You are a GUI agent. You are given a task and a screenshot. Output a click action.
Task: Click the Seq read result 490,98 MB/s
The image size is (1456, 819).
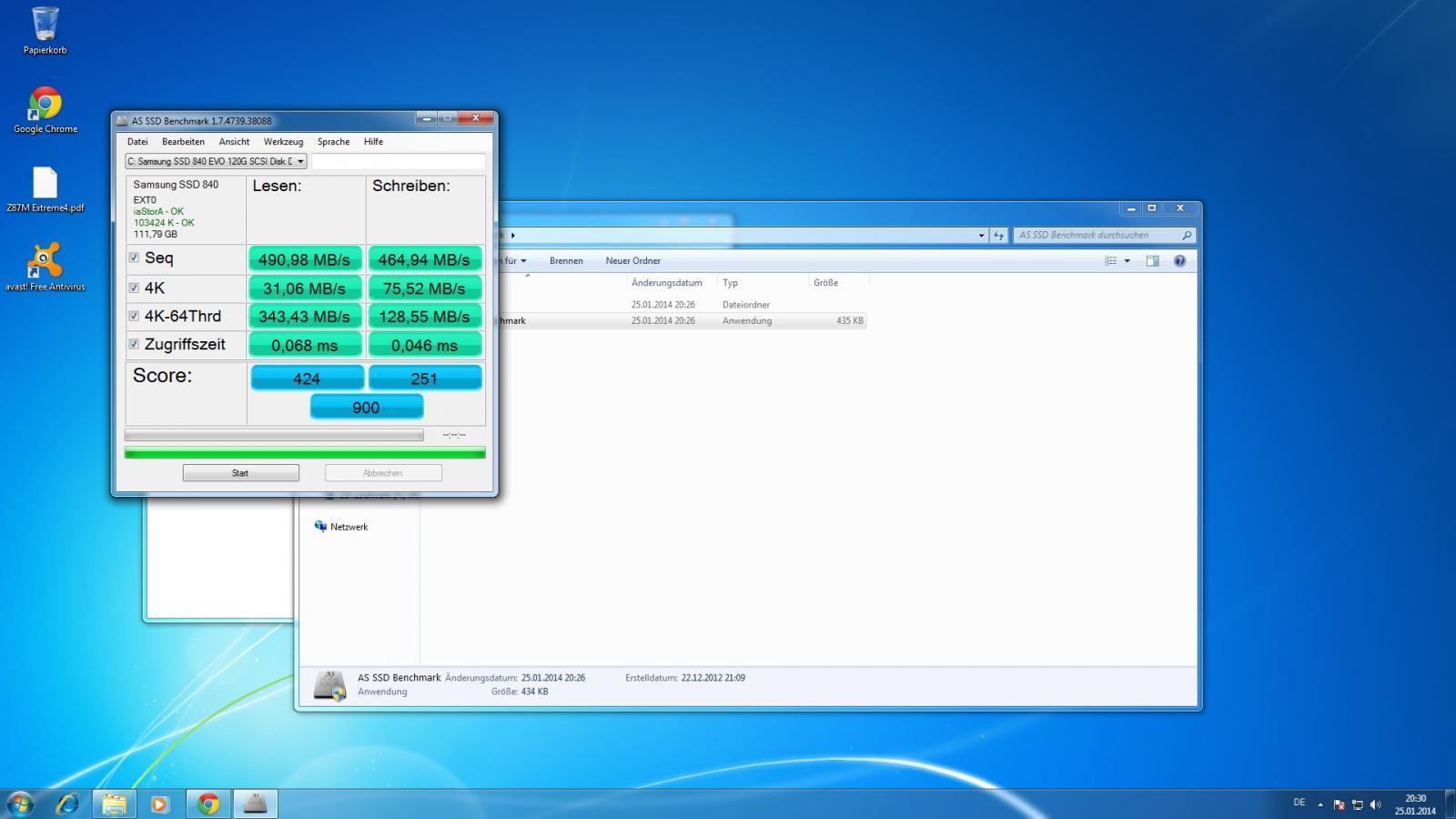pos(305,259)
